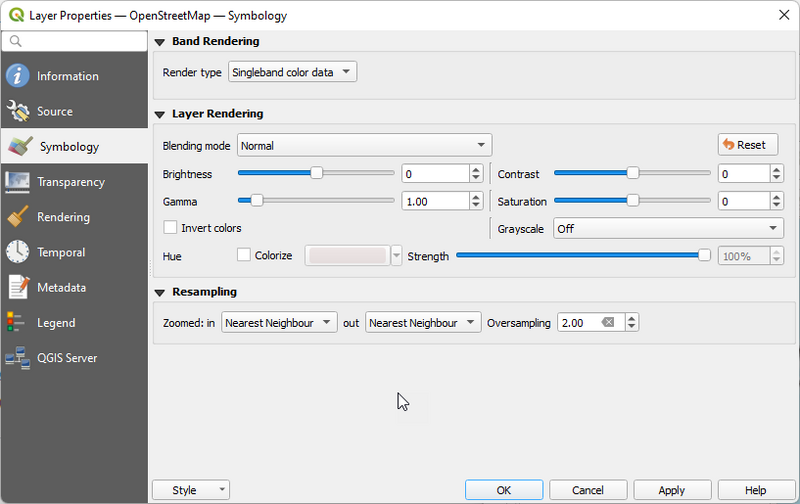Select the Rendering brush icon
Image resolution: width=800 pixels, height=504 pixels.
click(x=18, y=217)
